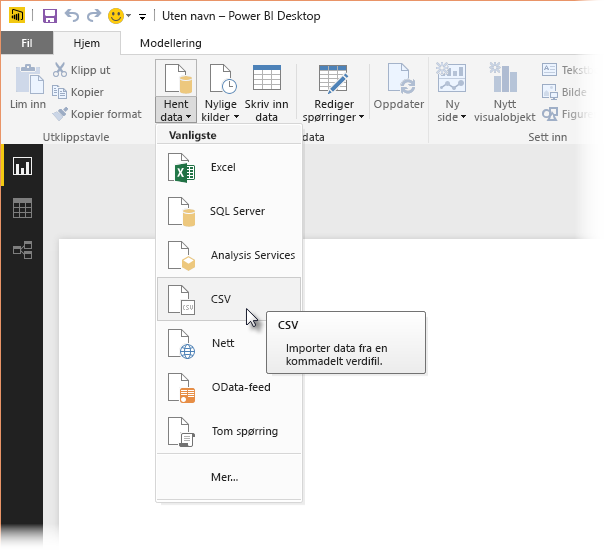Select Tom spørring blank query

tap(229, 431)
